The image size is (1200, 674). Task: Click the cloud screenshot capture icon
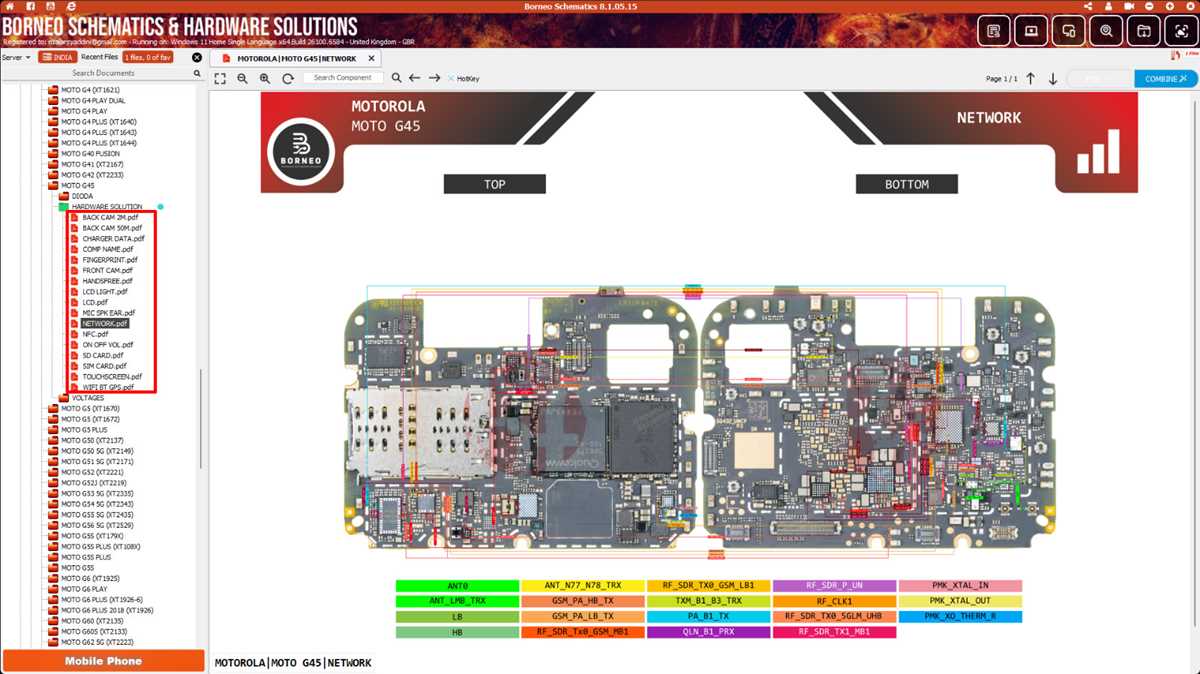[1181, 31]
